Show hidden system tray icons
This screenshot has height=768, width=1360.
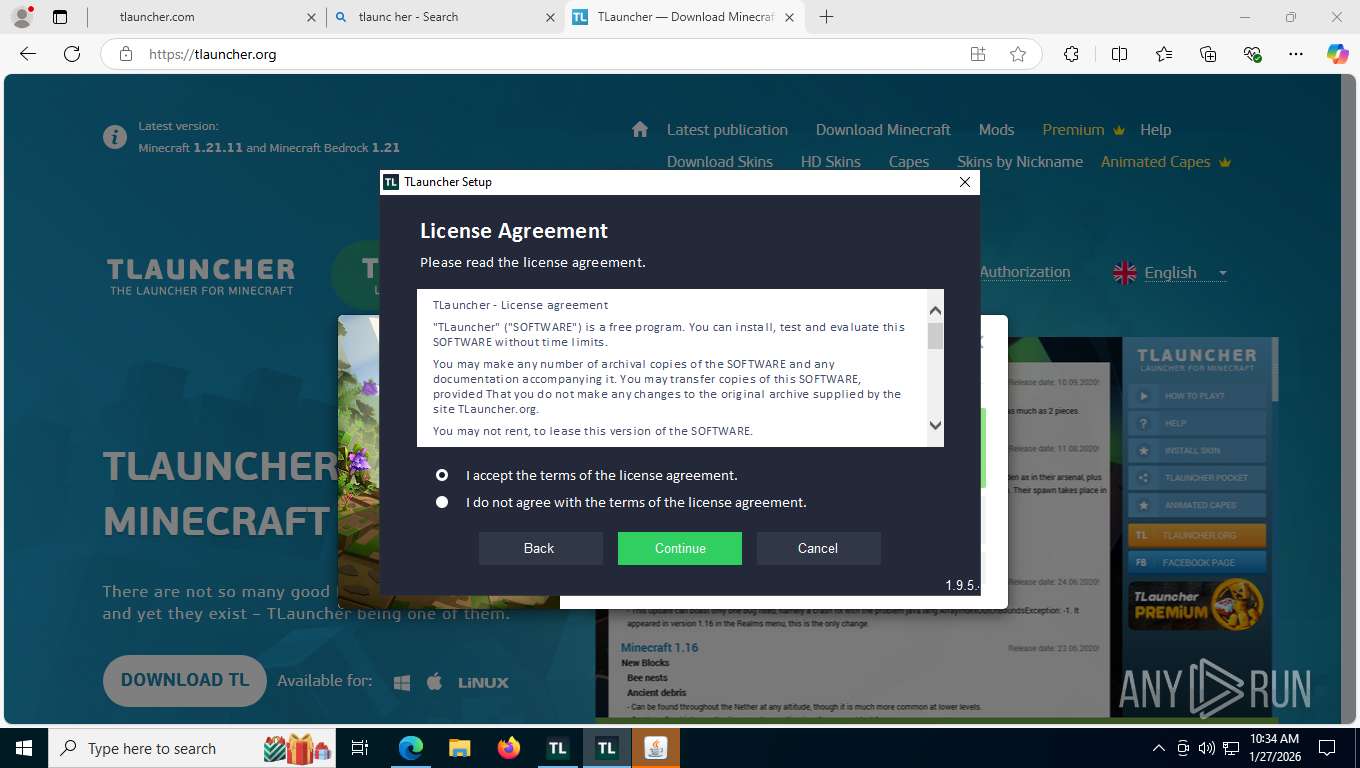click(1159, 748)
